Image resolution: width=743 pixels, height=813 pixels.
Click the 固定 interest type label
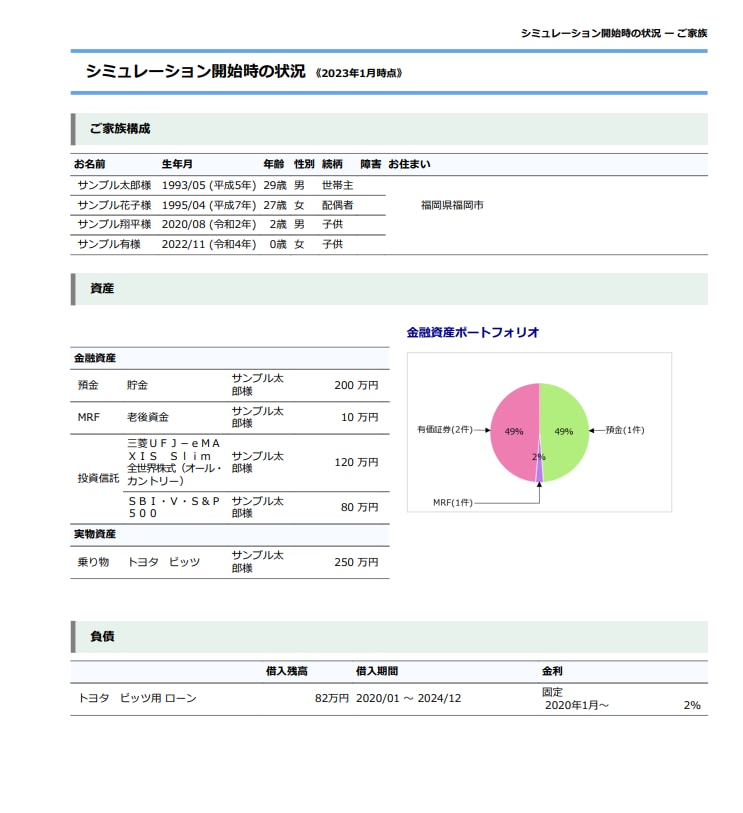(x=552, y=692)
